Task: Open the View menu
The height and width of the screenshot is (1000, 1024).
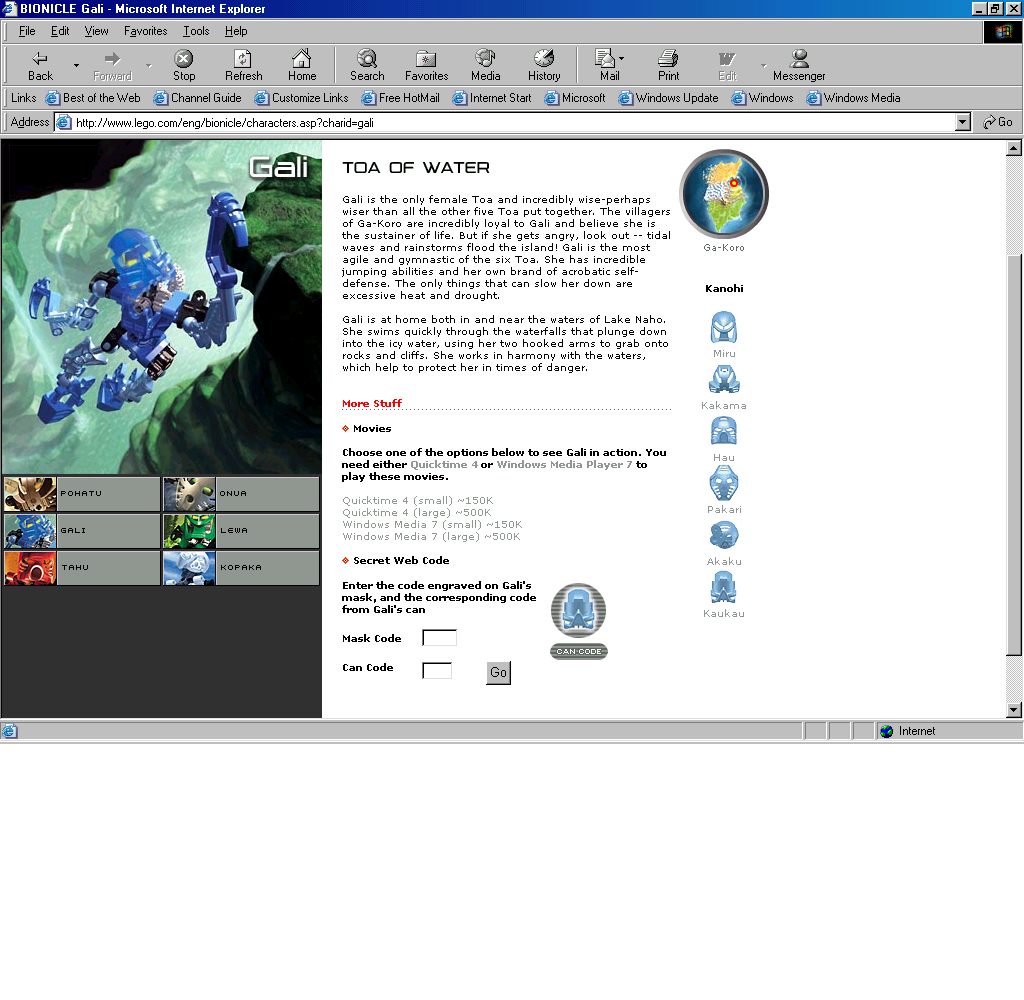Action: click(96, 31)
